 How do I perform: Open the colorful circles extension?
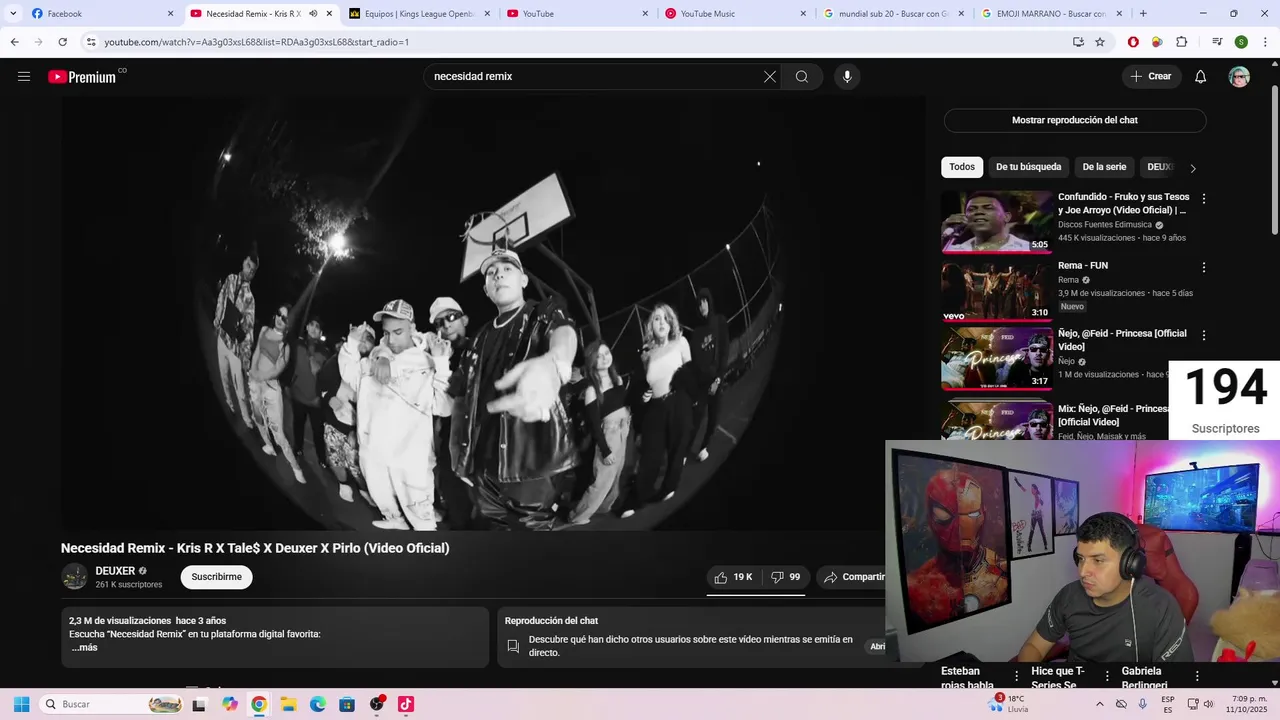point(1157,42)
